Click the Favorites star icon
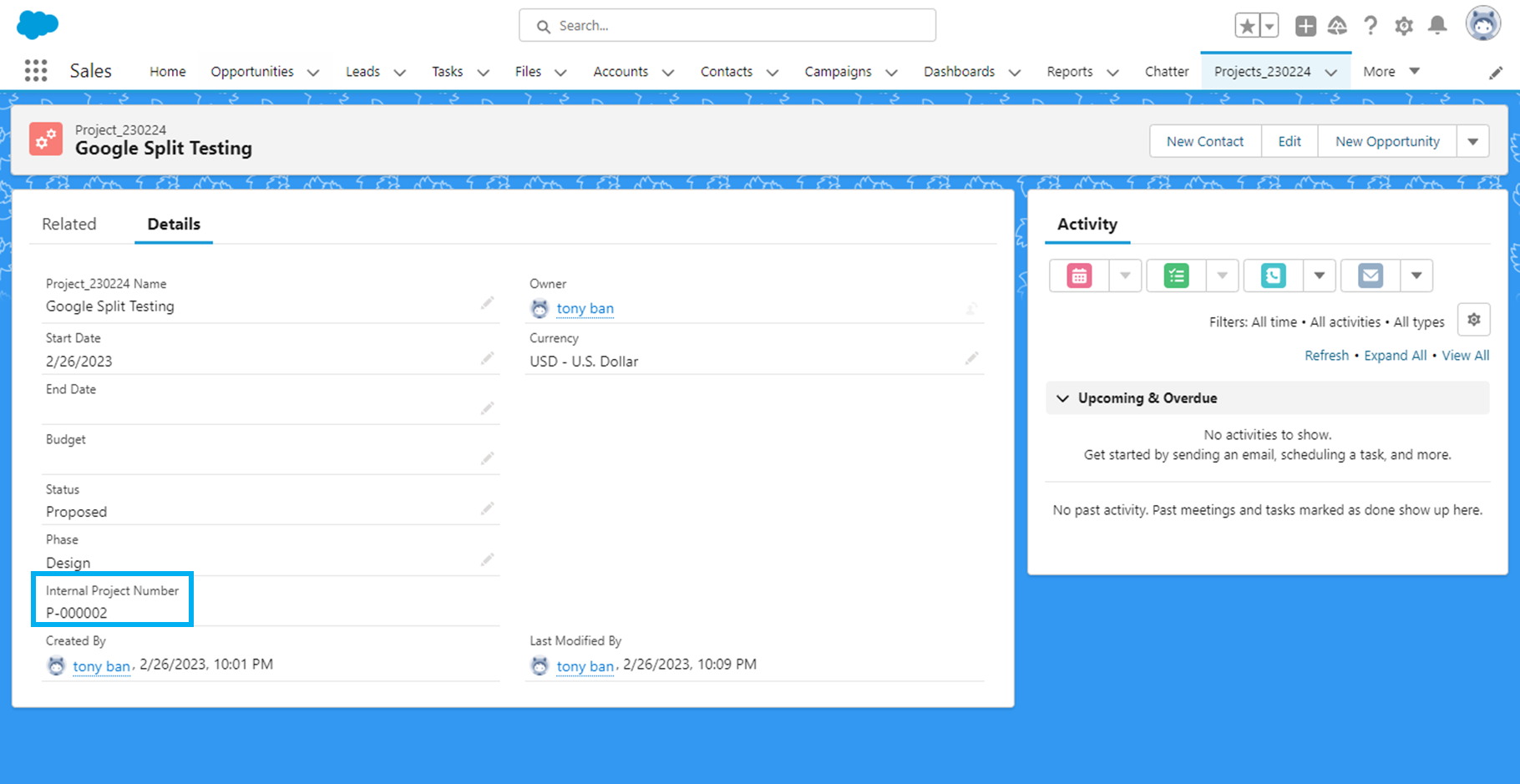 pyautogui.click(x=1247, y=26)
